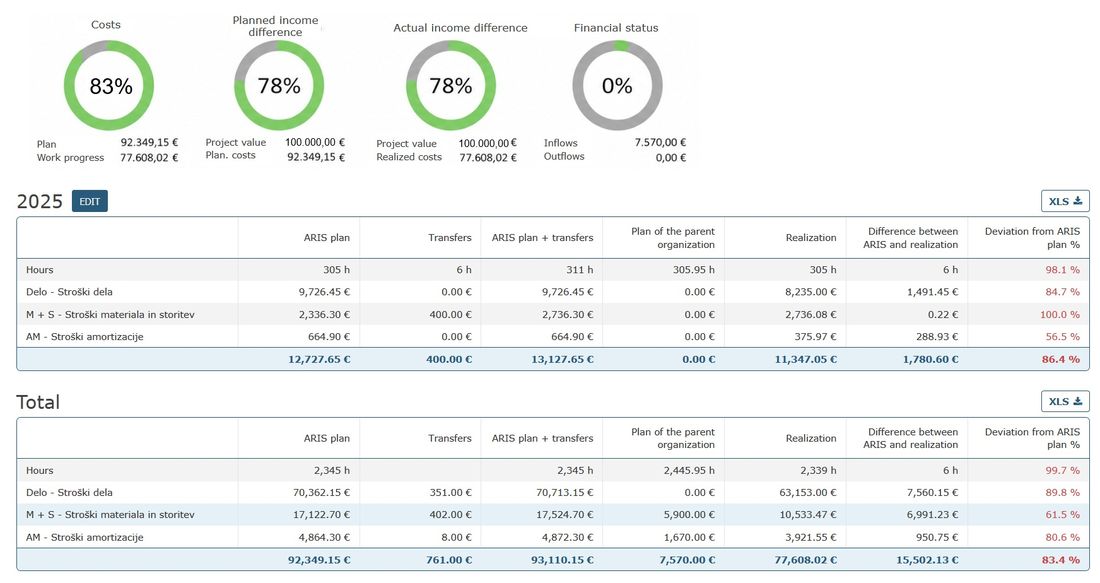
Task: Click the Financial status 0% donut chart
Action: (617, 86)
